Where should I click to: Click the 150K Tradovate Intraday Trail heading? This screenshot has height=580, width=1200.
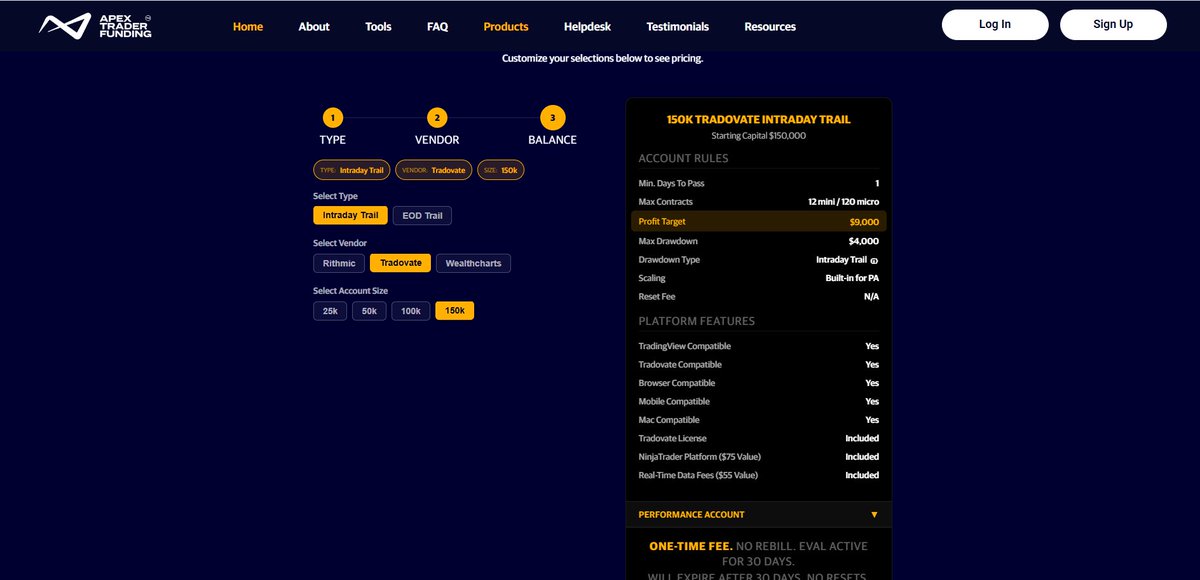[x=758, y=119]
